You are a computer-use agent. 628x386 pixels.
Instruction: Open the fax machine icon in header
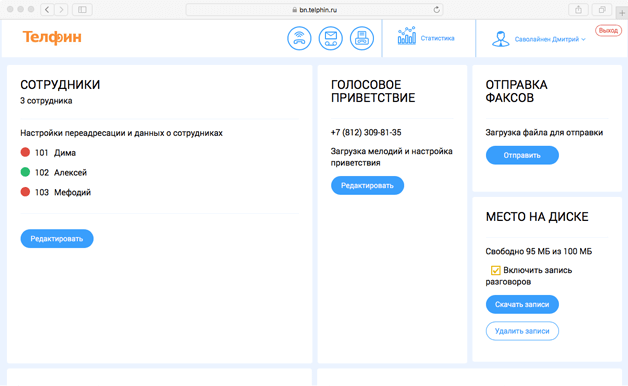pyautogui.click(x=362, y=38)
